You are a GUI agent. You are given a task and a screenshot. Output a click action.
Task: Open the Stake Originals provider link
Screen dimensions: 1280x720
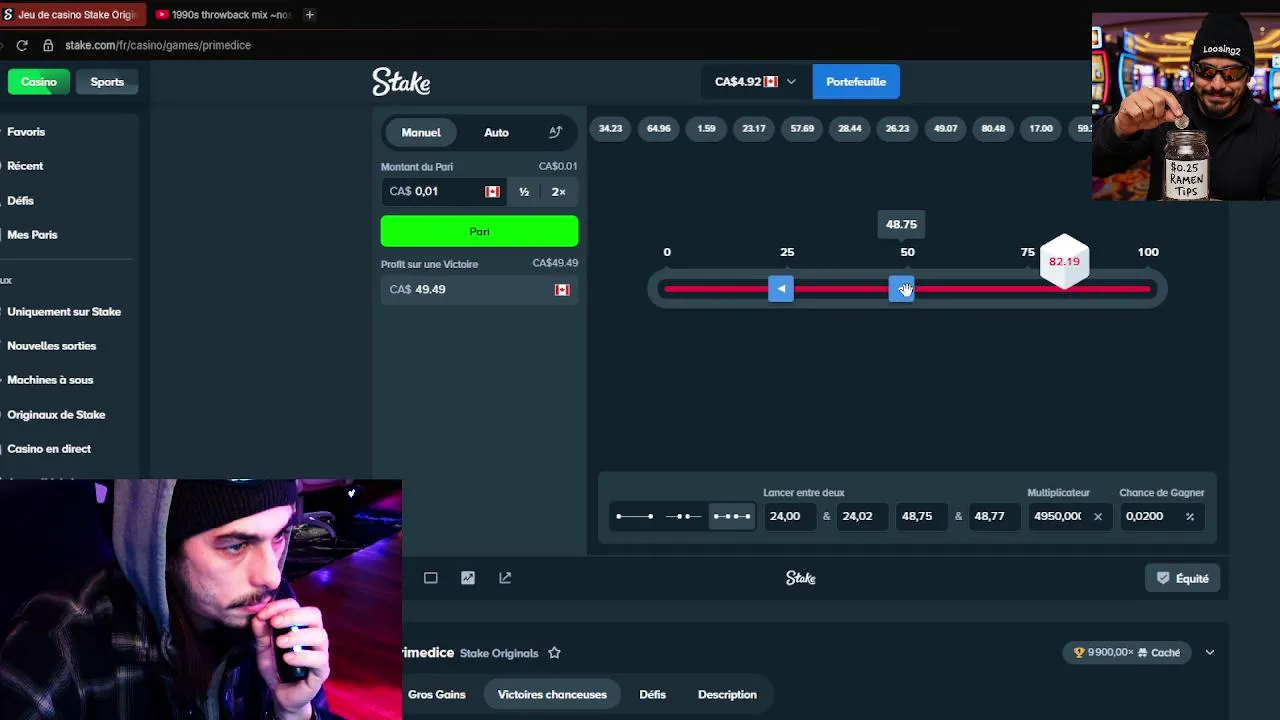click(x=499, y=653)
